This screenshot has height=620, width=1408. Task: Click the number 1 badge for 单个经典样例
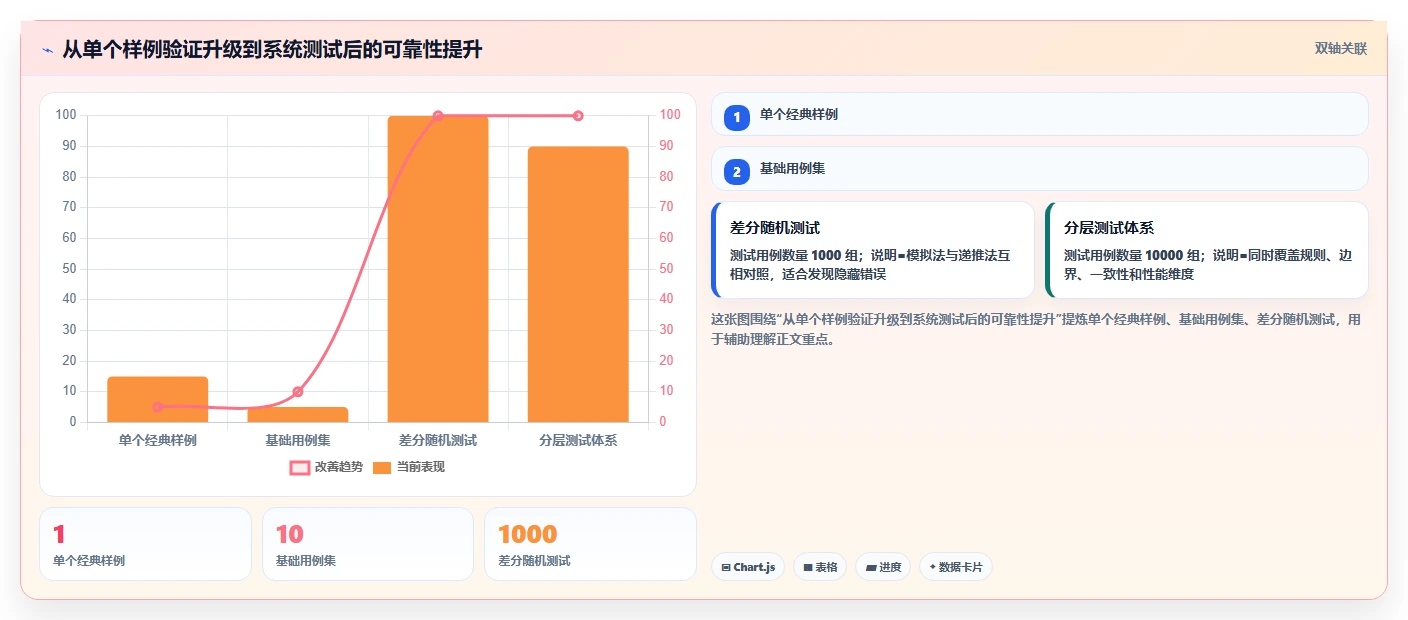coord(737,116)
